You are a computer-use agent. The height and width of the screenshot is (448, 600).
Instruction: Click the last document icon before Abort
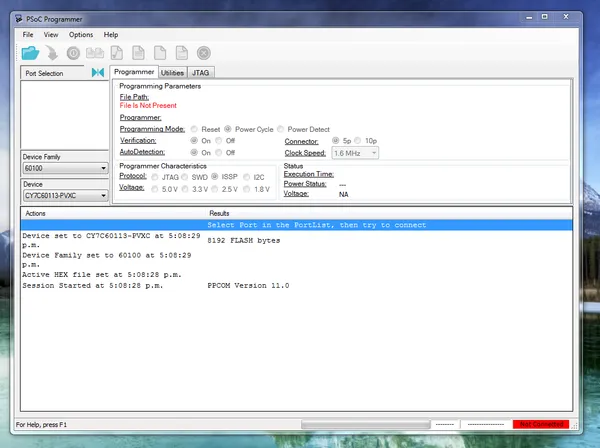[x=182, y=53]
